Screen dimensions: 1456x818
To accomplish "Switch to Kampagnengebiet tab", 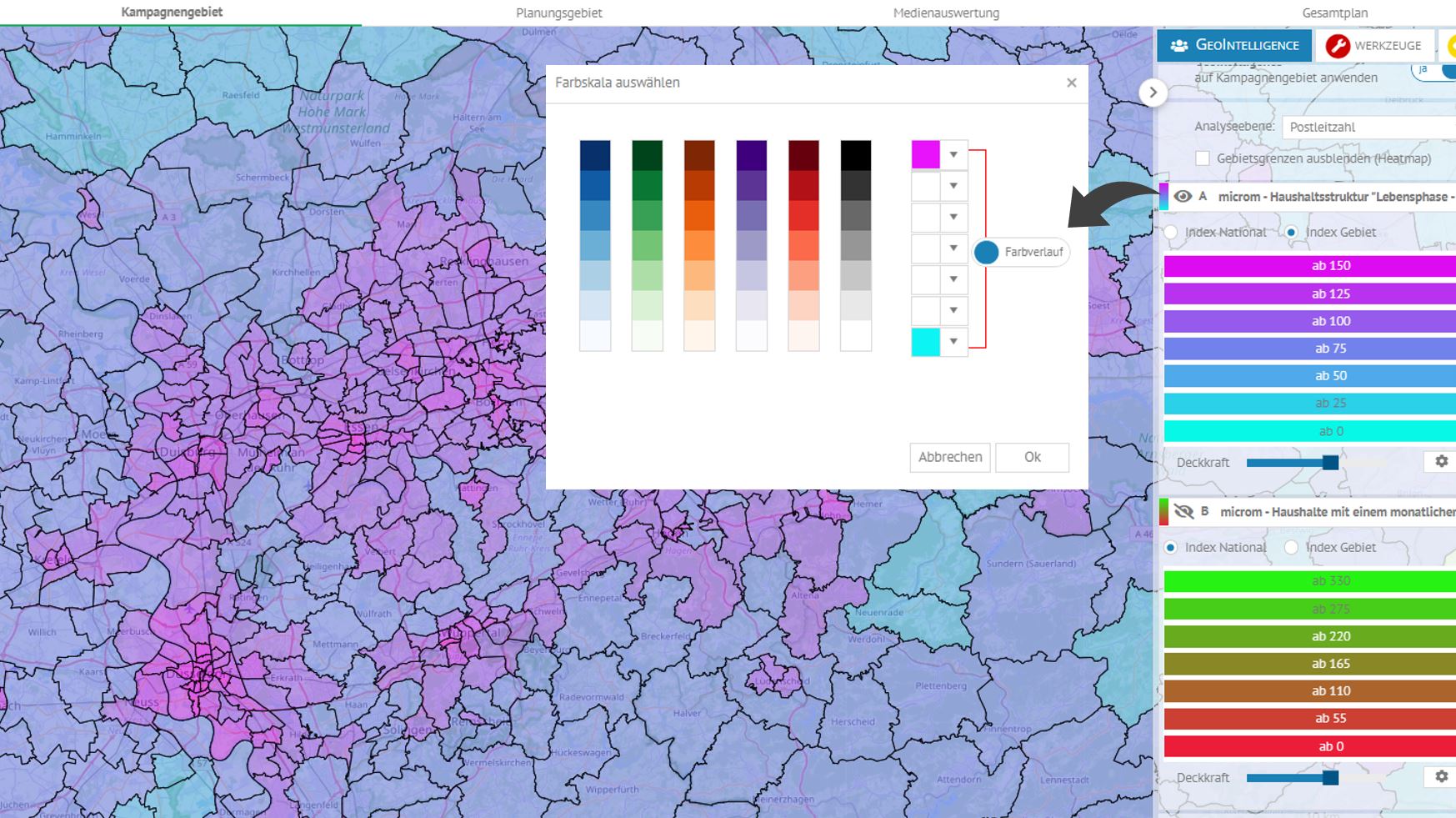I will pos(172,13).
